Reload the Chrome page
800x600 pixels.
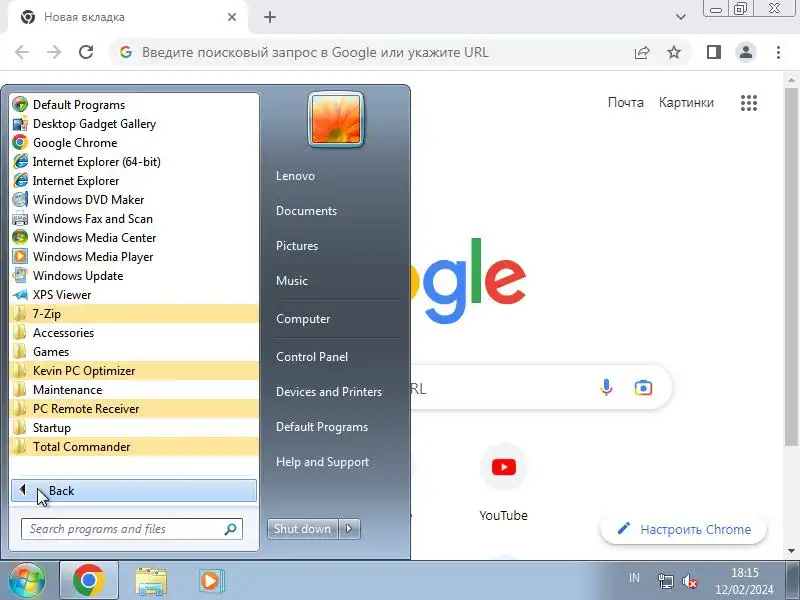point(86,52)
